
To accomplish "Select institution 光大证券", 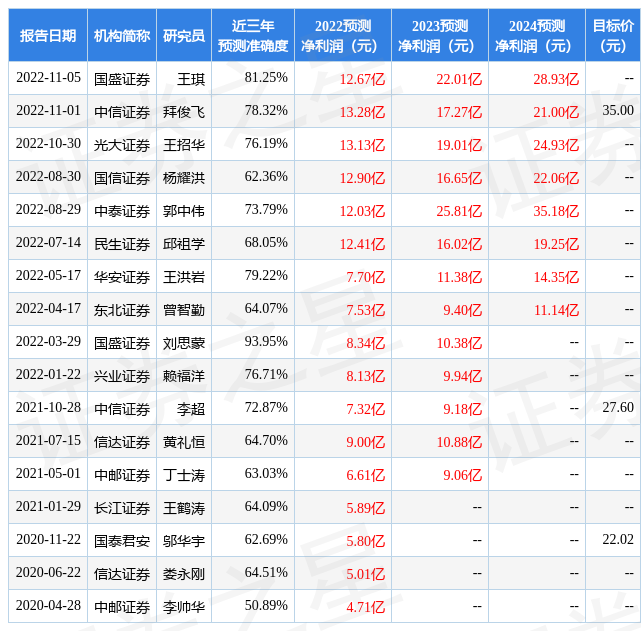I will [122, 145].
